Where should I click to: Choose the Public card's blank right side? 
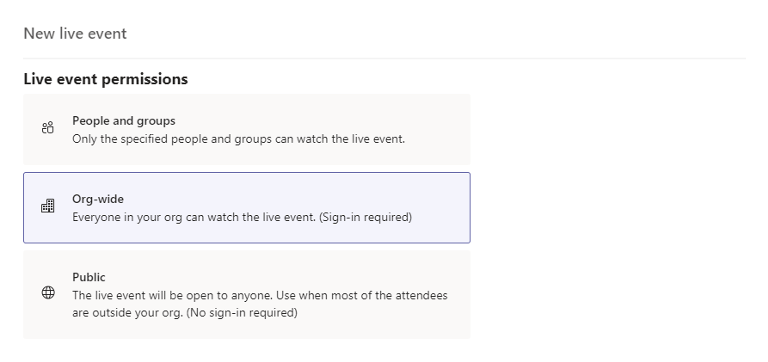coord(458,294)
